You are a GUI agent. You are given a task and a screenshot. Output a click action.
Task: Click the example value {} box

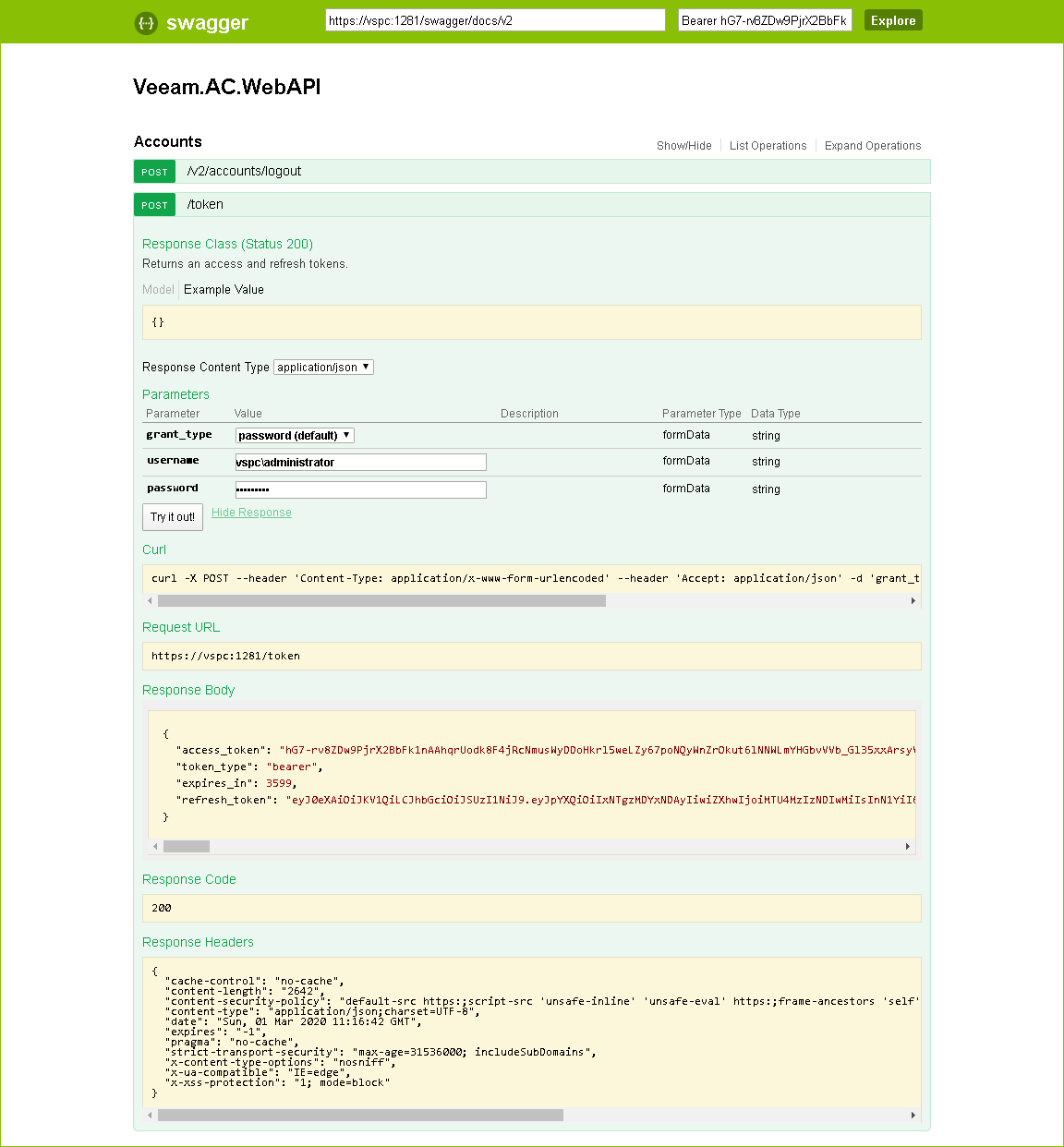[x=532, y=322]
